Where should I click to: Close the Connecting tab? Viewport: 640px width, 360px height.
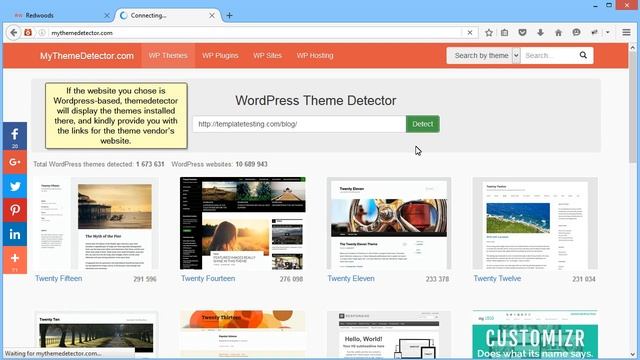point(212,16)
